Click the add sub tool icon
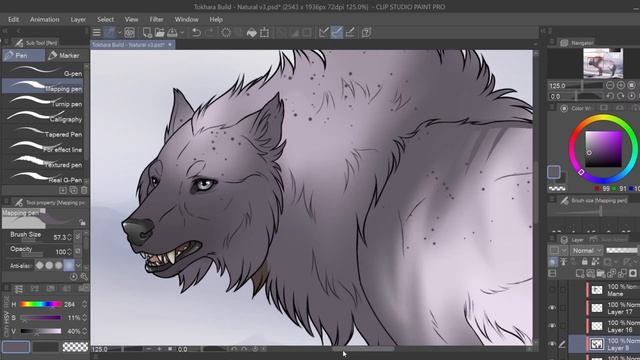This screenshot has width=640, height=360. tap(63, 190)
